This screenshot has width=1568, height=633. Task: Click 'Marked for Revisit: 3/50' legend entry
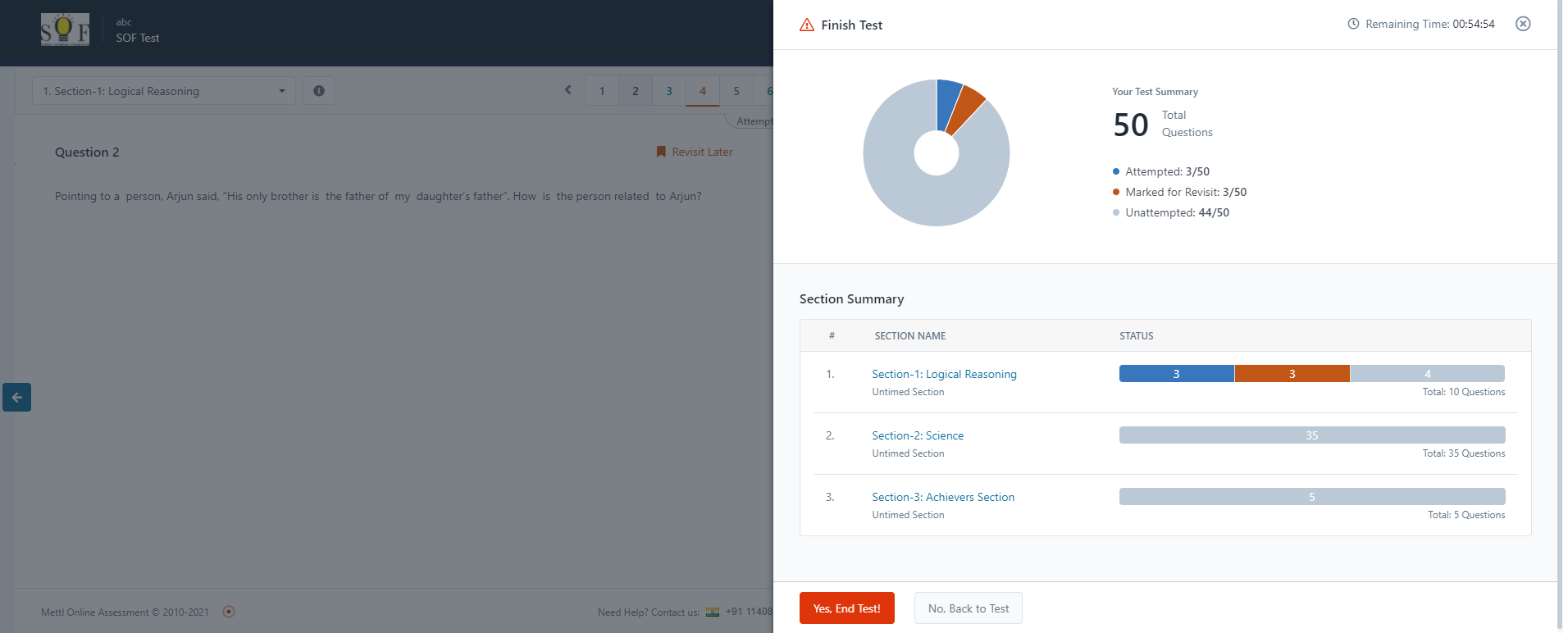1179,192
